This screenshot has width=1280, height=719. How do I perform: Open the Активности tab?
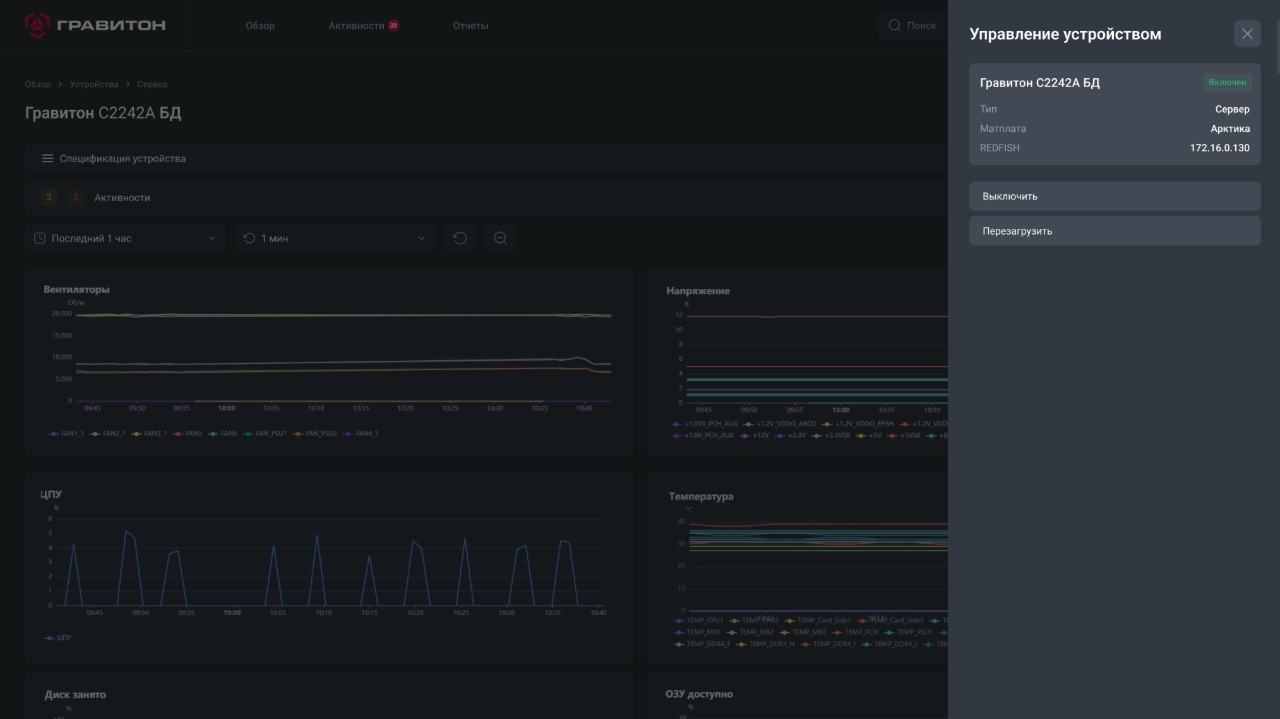click(356, 26)
